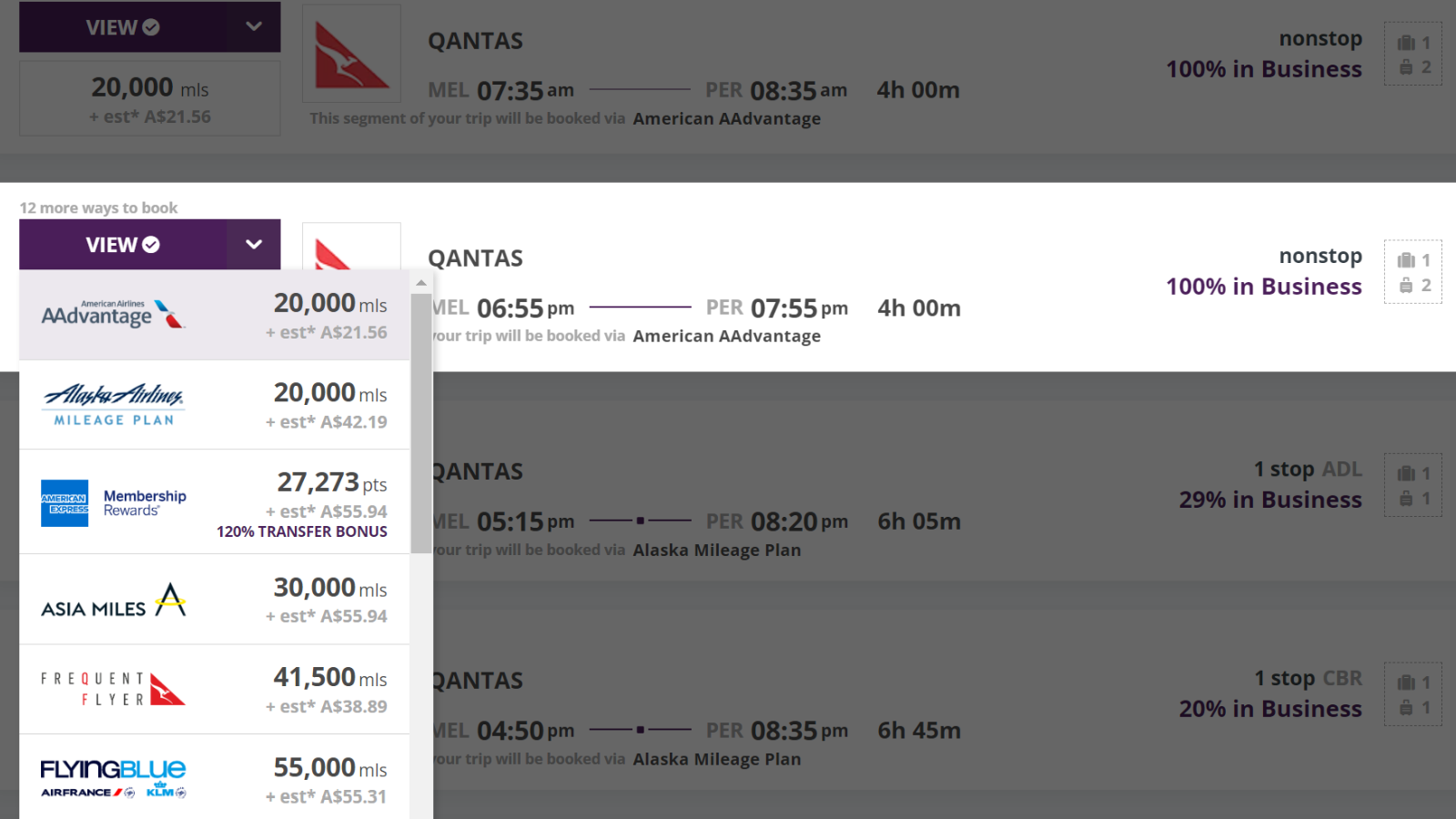
Task: Click baggage icons on the ADL stopover flight
Action: 1413,485
